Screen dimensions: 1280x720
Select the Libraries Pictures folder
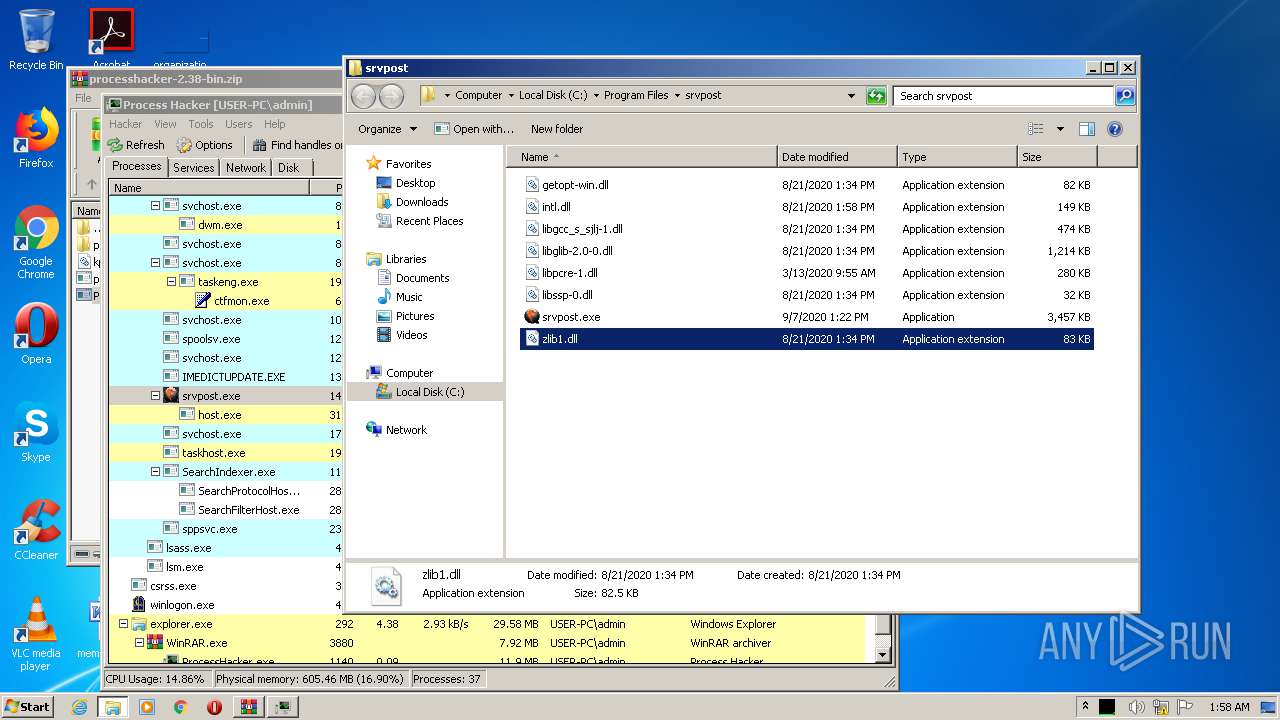pyautogui.click(x=414, y=316)
